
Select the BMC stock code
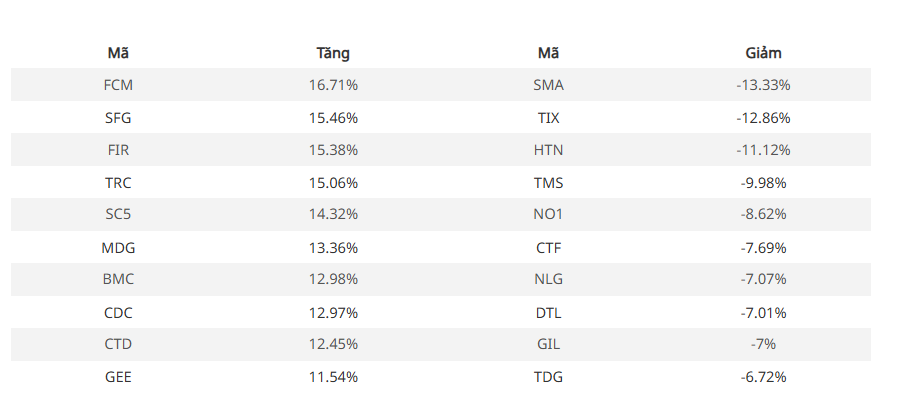[x=118, y=279]
